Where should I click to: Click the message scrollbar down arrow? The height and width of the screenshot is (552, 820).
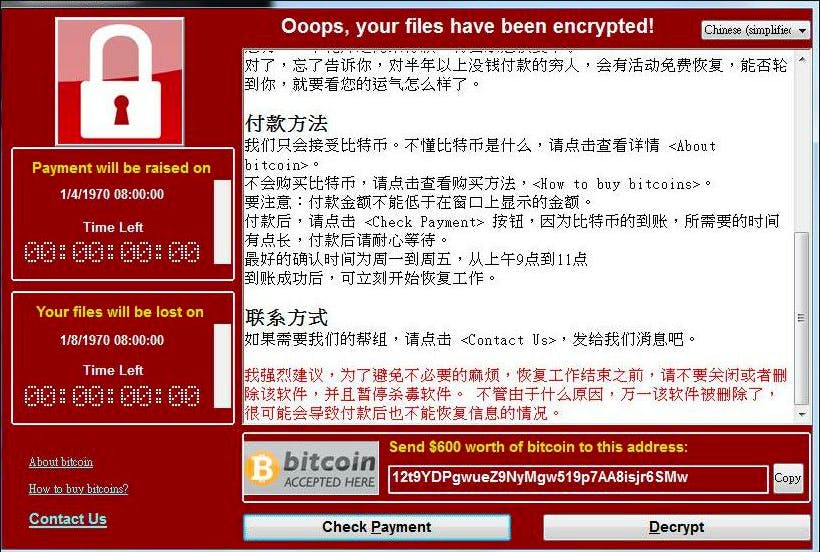[x=802, y=415]
